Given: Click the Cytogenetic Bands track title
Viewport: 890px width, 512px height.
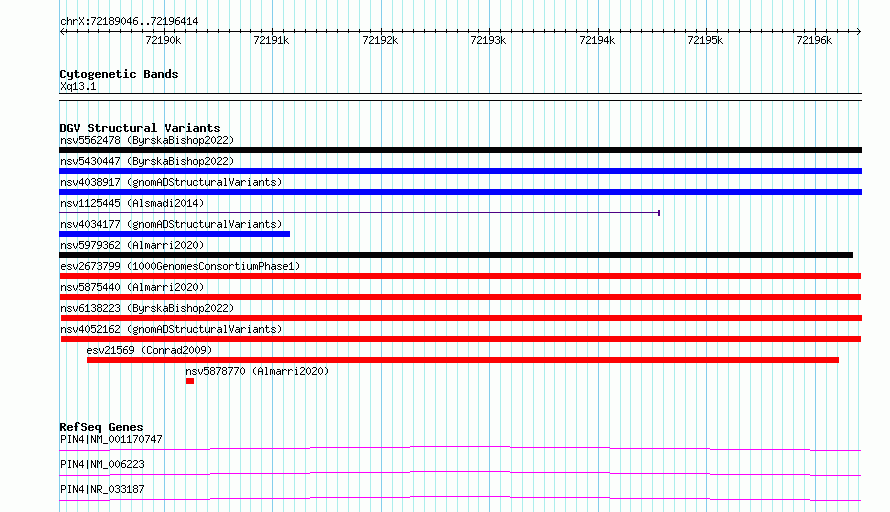Looking at the screenshot, I should point(119,74).
